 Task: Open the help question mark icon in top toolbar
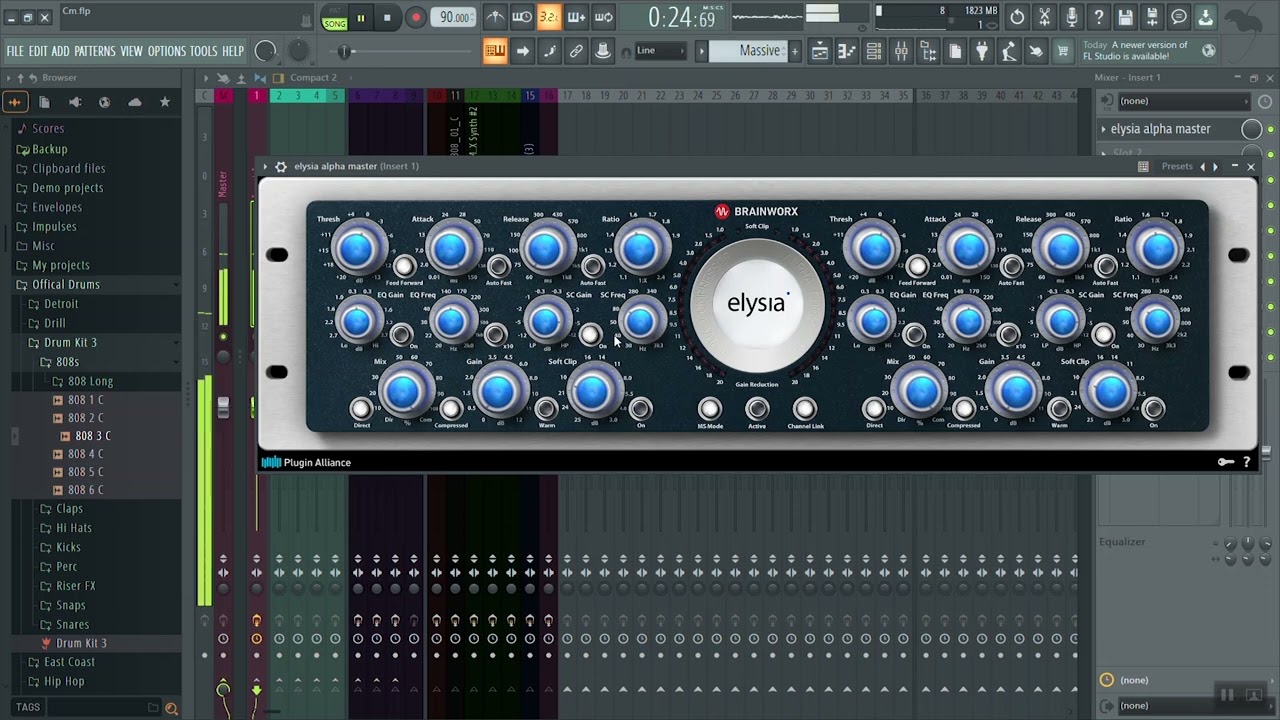(x=1098, y=17)
